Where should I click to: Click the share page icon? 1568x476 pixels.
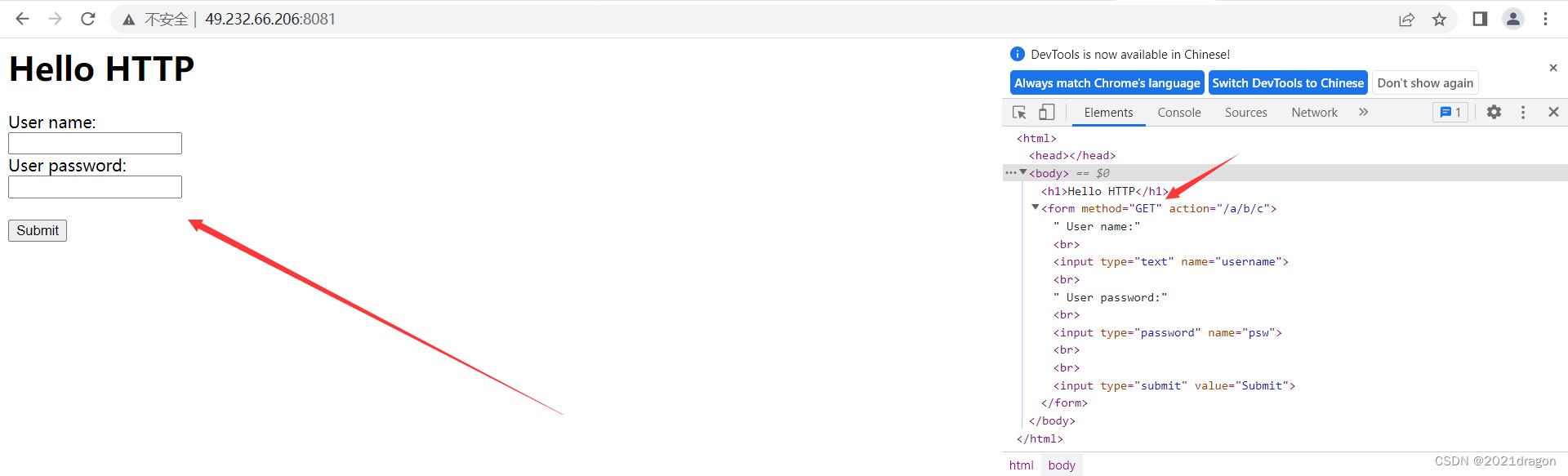(1406, 19)
